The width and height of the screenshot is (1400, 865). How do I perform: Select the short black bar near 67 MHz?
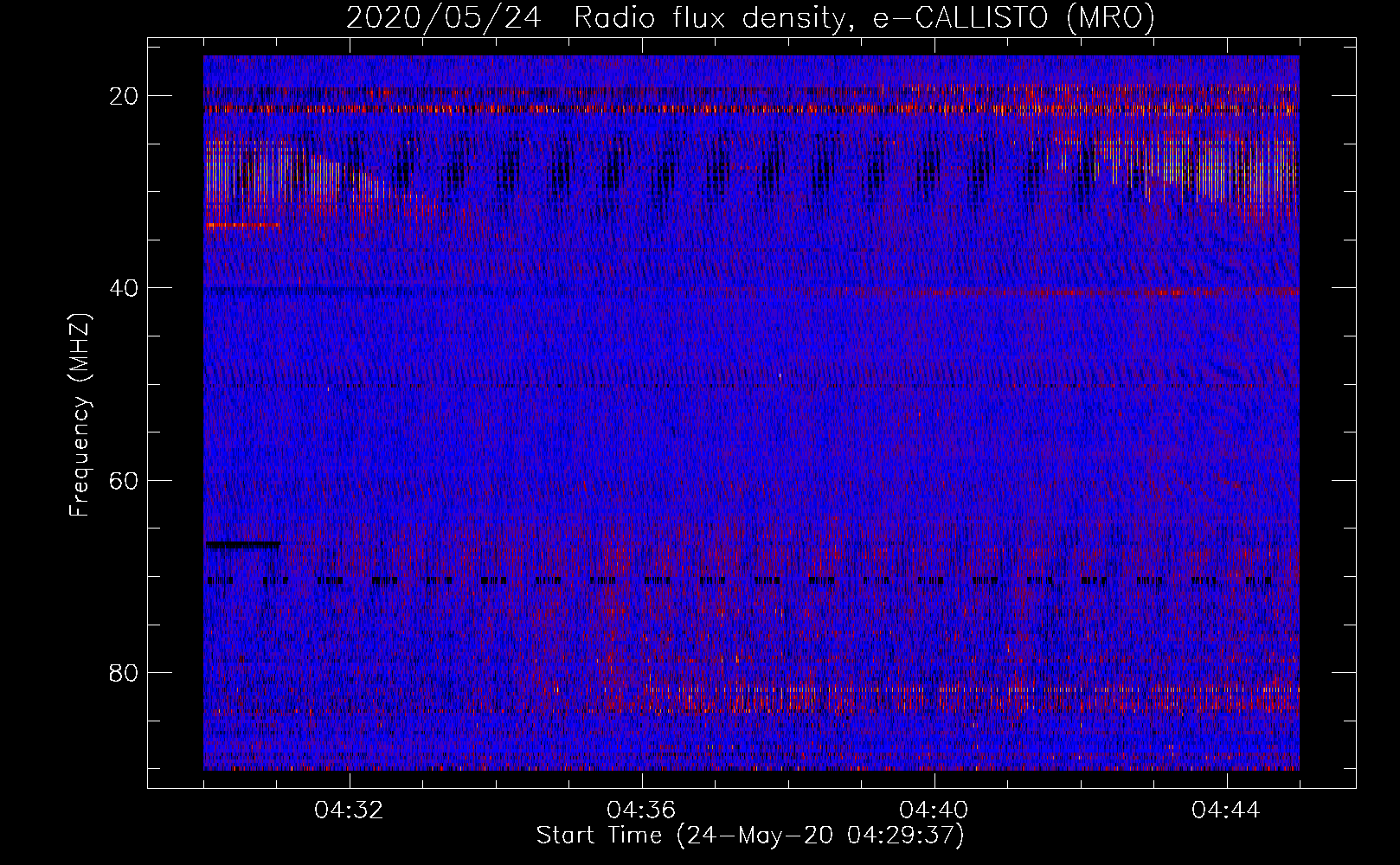[242, 545]
